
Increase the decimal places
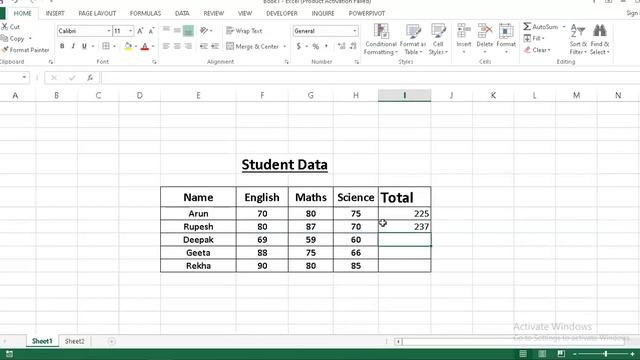[x=342, y=47]
